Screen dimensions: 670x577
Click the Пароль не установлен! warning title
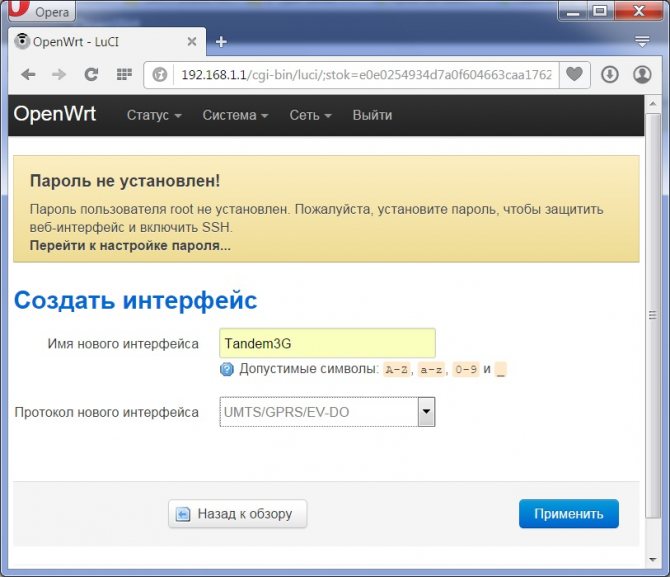click(125, 181)
